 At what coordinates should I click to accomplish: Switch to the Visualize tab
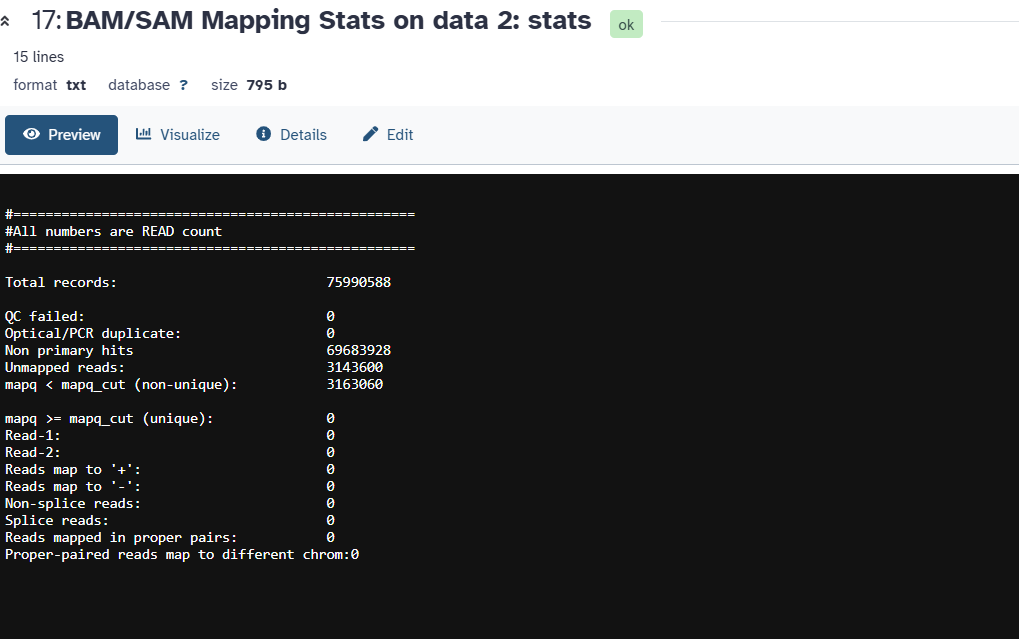coord(178,135)
